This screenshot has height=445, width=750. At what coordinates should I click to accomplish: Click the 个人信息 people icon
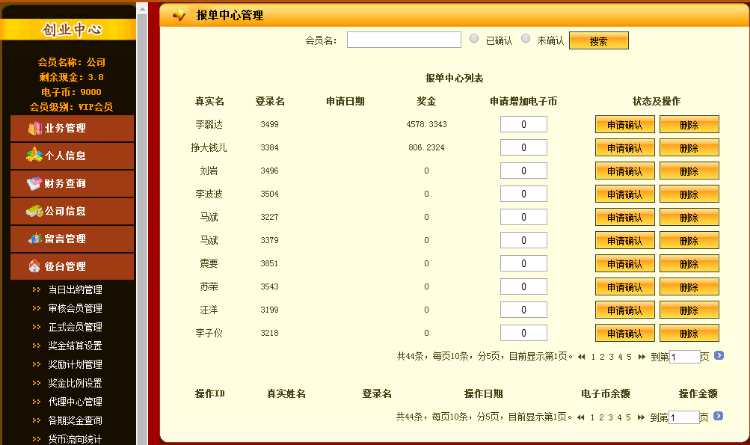(34, 155)
